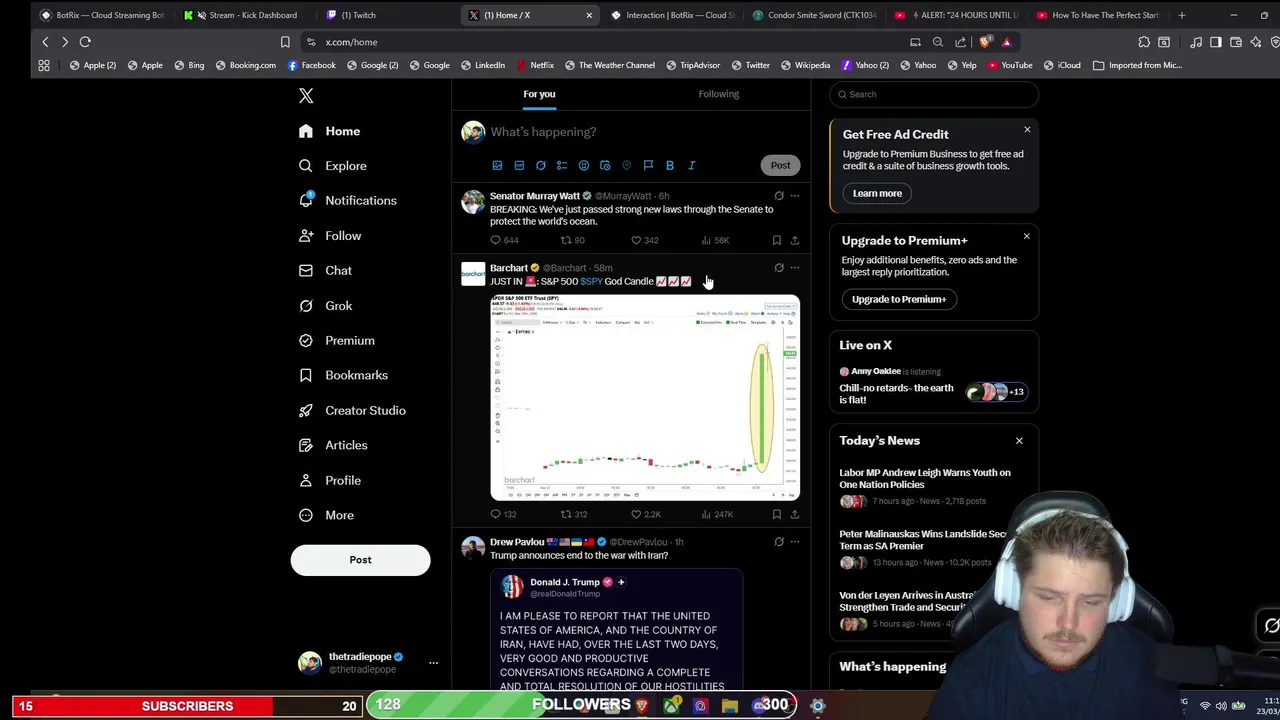Open the Imported from Mic... bookmarks folder

1138,65
